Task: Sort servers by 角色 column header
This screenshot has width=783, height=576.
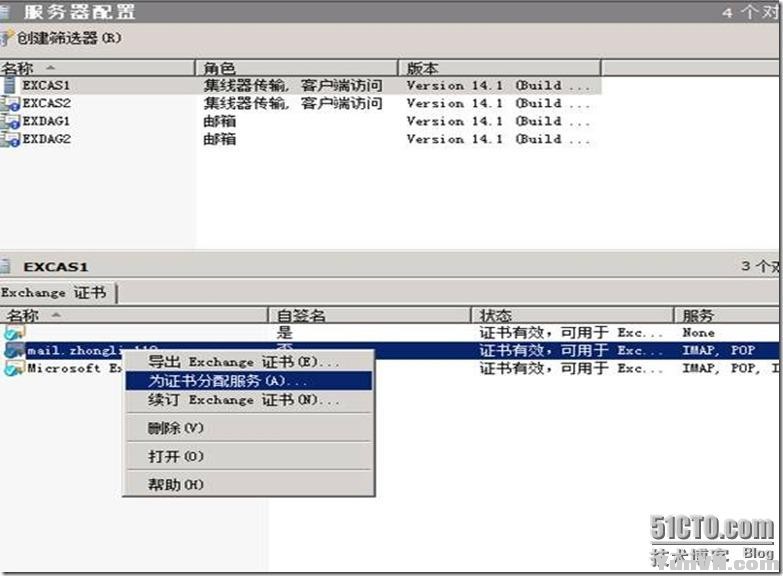Action: 297,68
